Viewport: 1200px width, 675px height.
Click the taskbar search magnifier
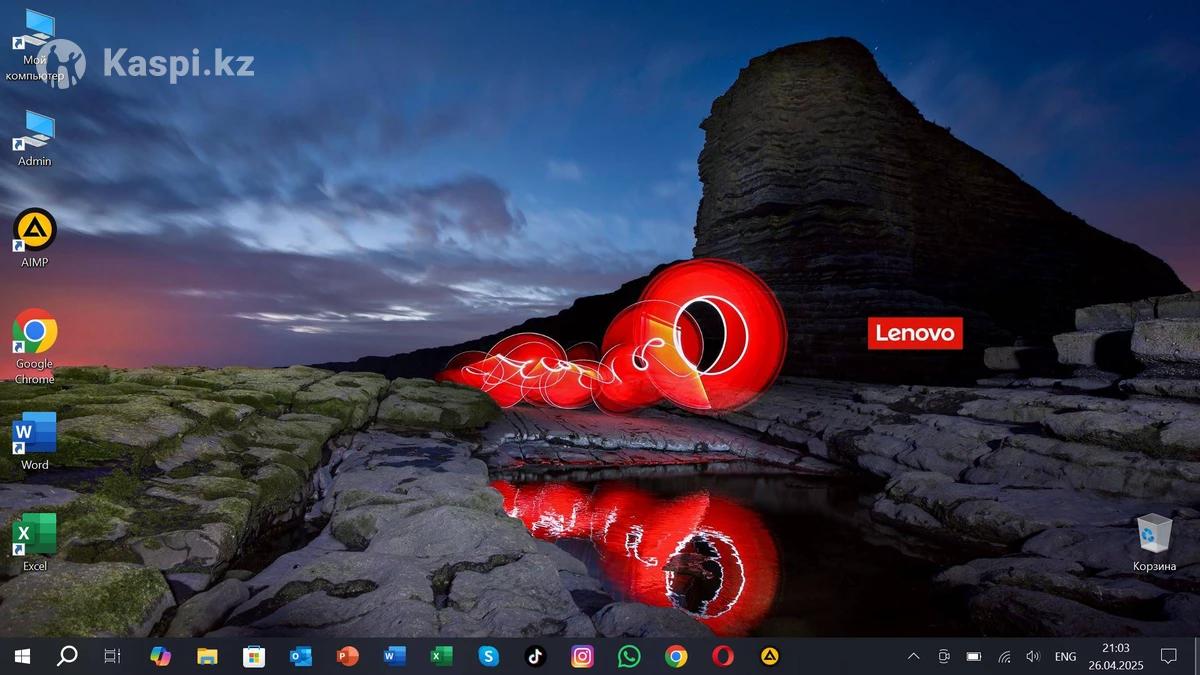67,656
